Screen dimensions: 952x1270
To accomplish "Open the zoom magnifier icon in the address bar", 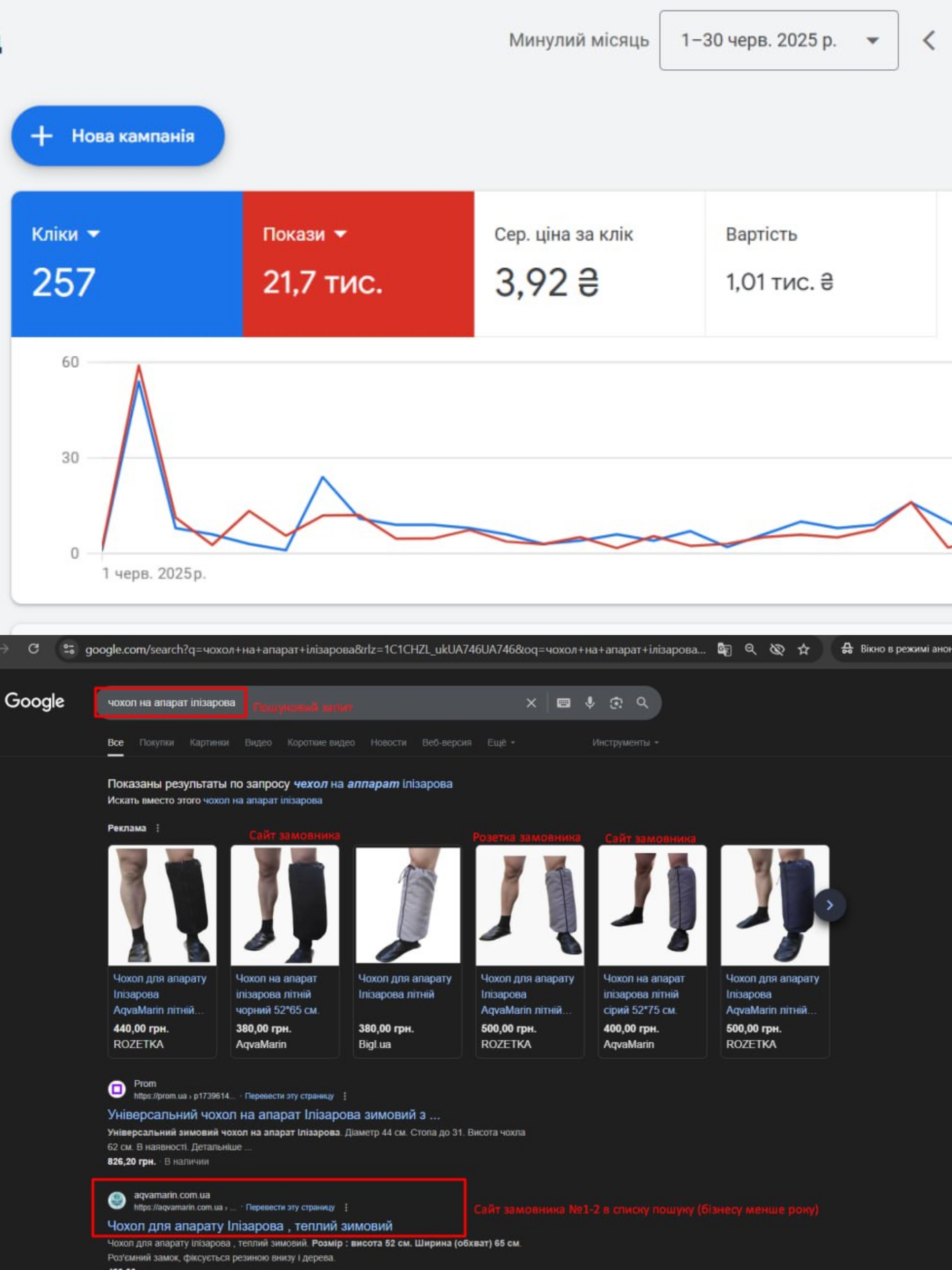I will [751, 650].
